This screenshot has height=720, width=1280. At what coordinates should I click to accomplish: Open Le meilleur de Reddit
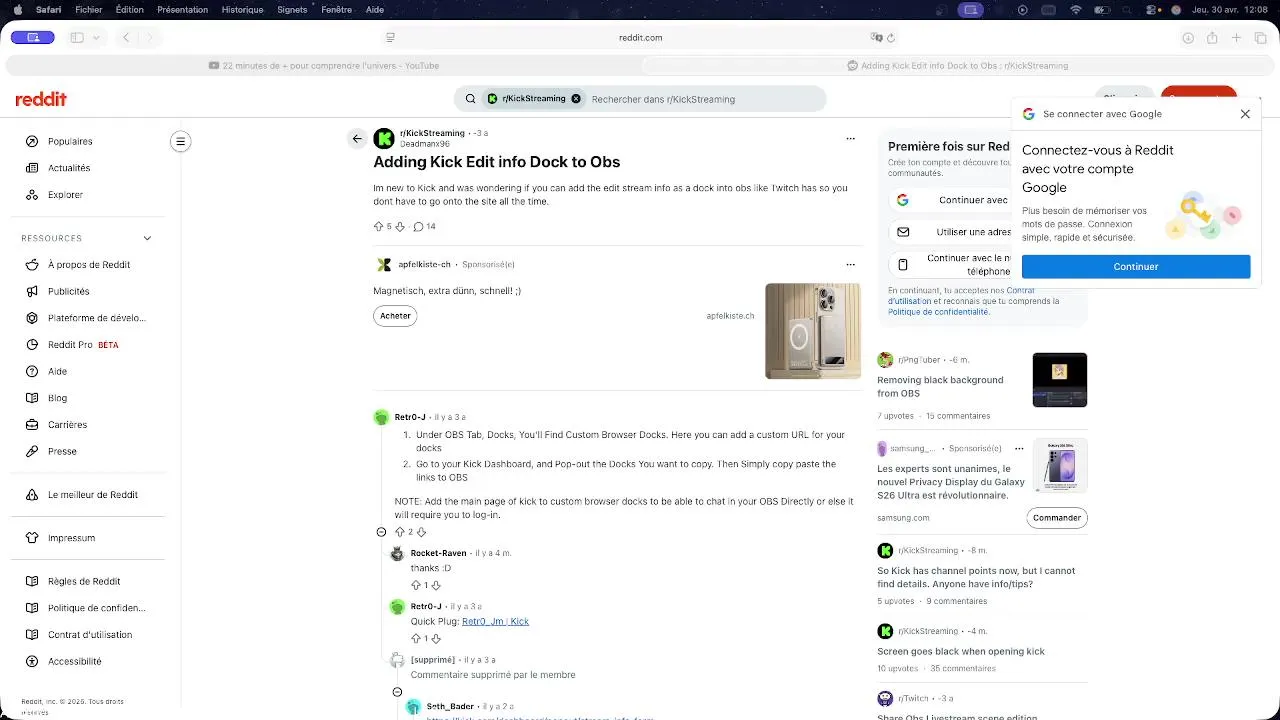(x=93, y=495)
